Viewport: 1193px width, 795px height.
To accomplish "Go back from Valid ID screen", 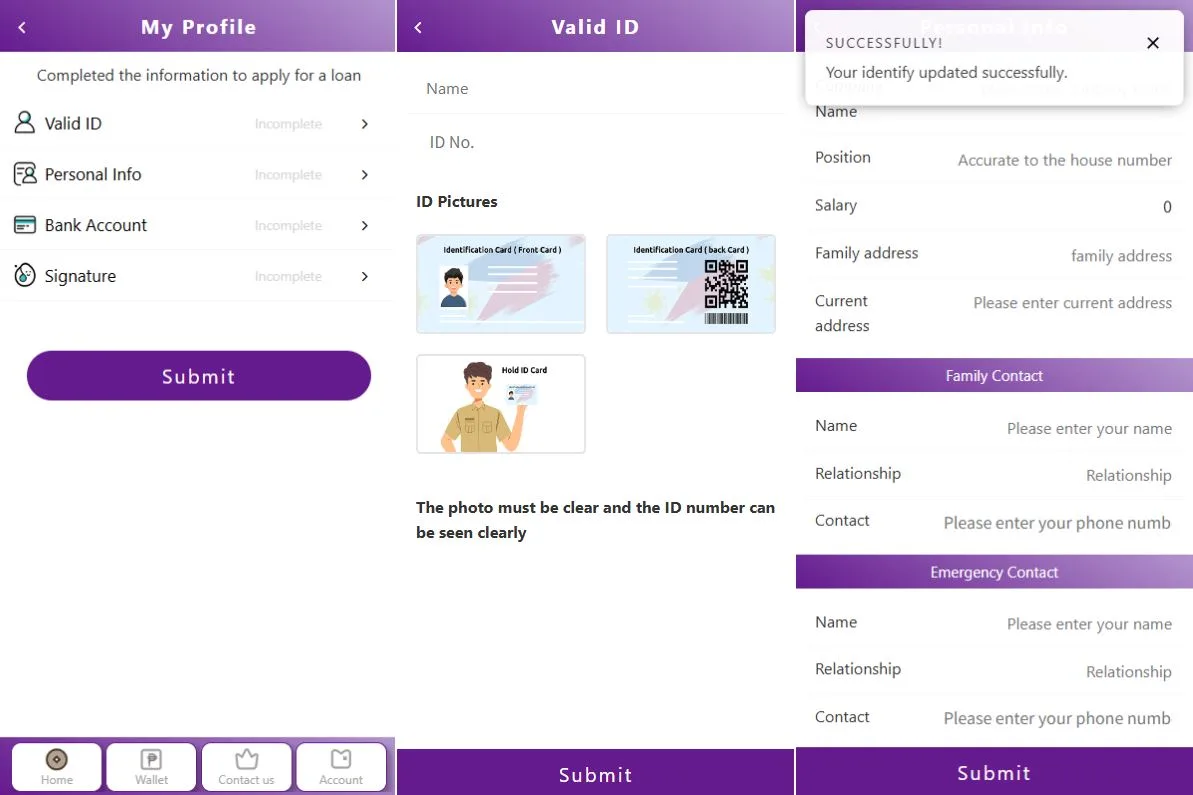I will pyautogui.click(x=418, y=27).
